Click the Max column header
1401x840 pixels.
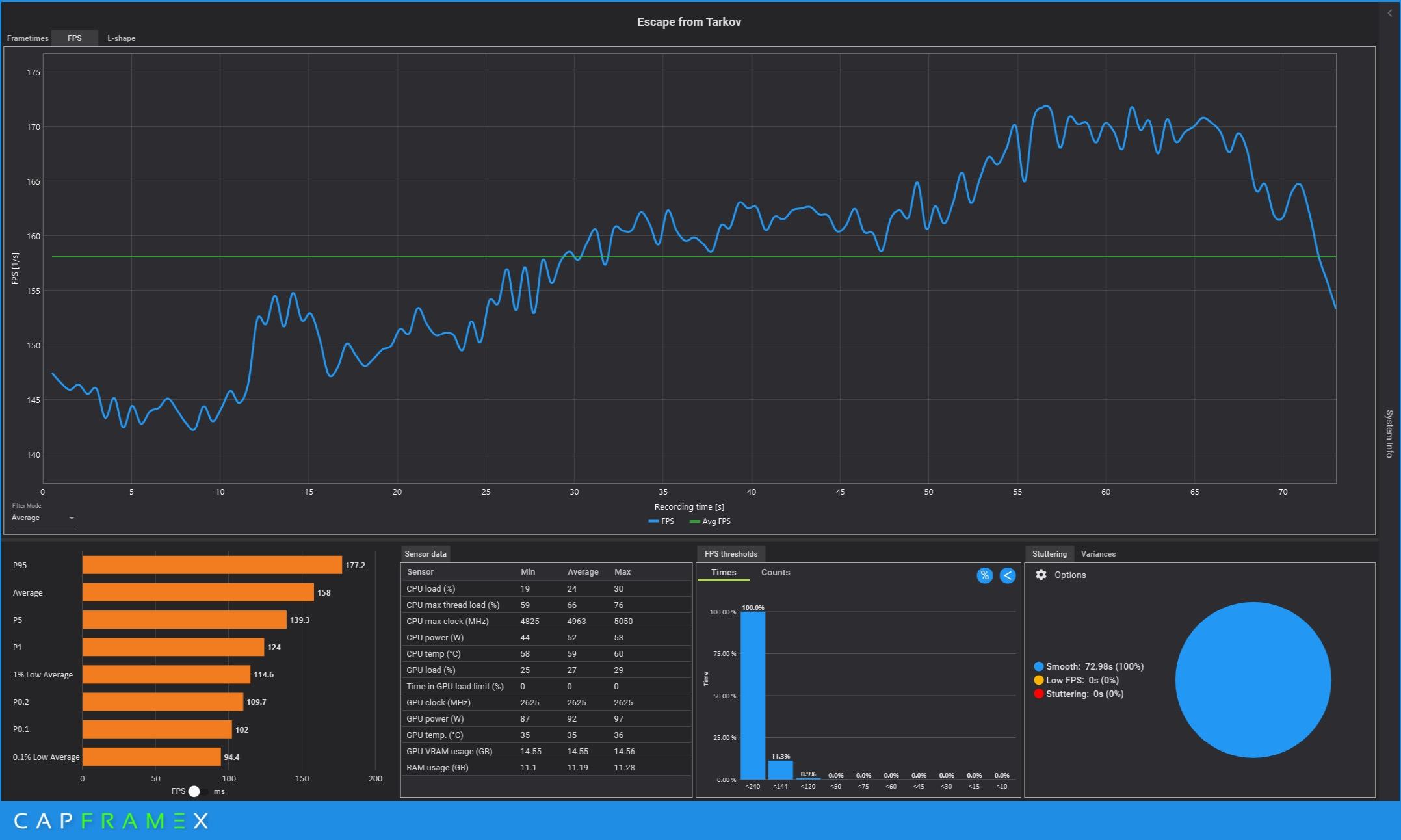622,572
